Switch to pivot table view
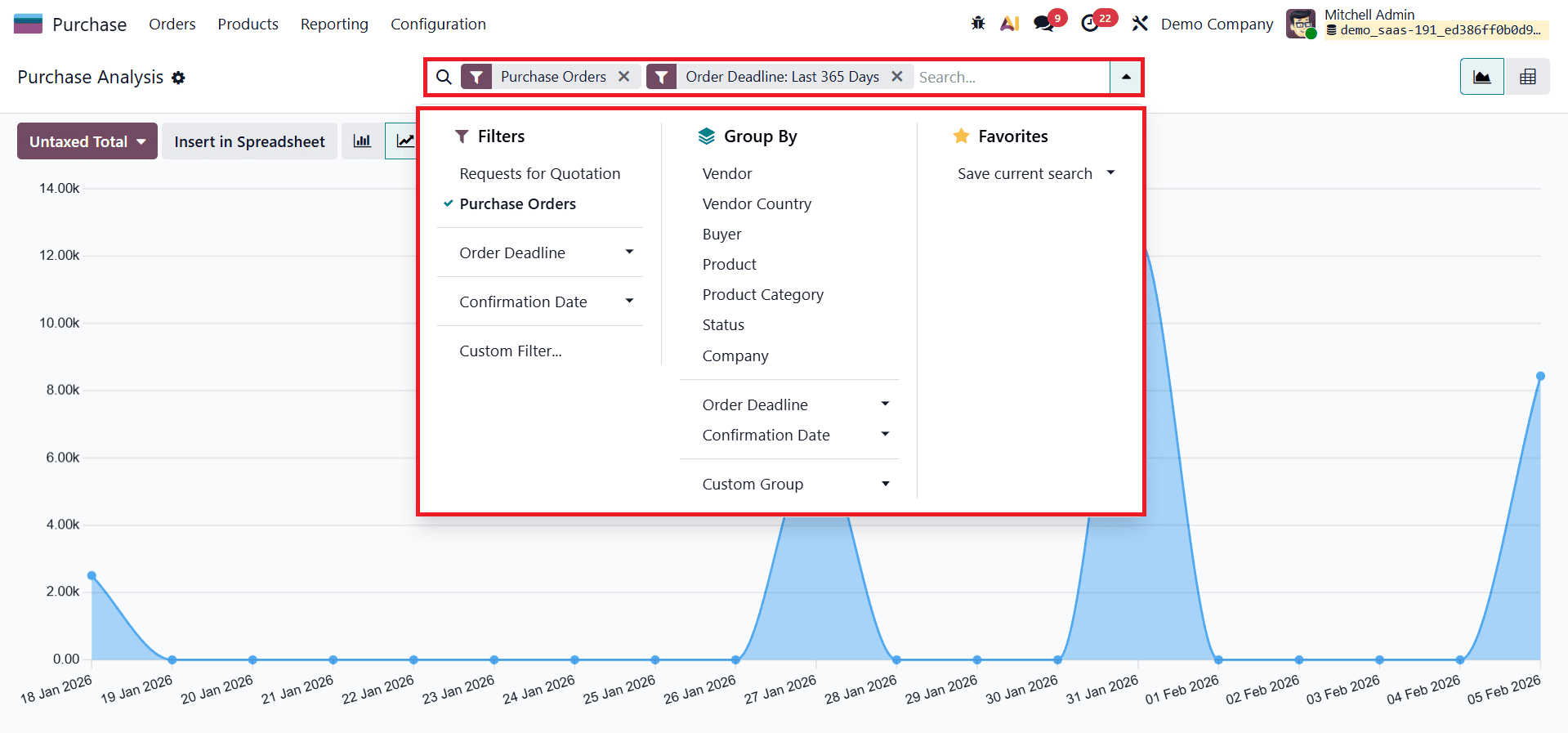1568x733 pixels. (x=1527, y=77)
